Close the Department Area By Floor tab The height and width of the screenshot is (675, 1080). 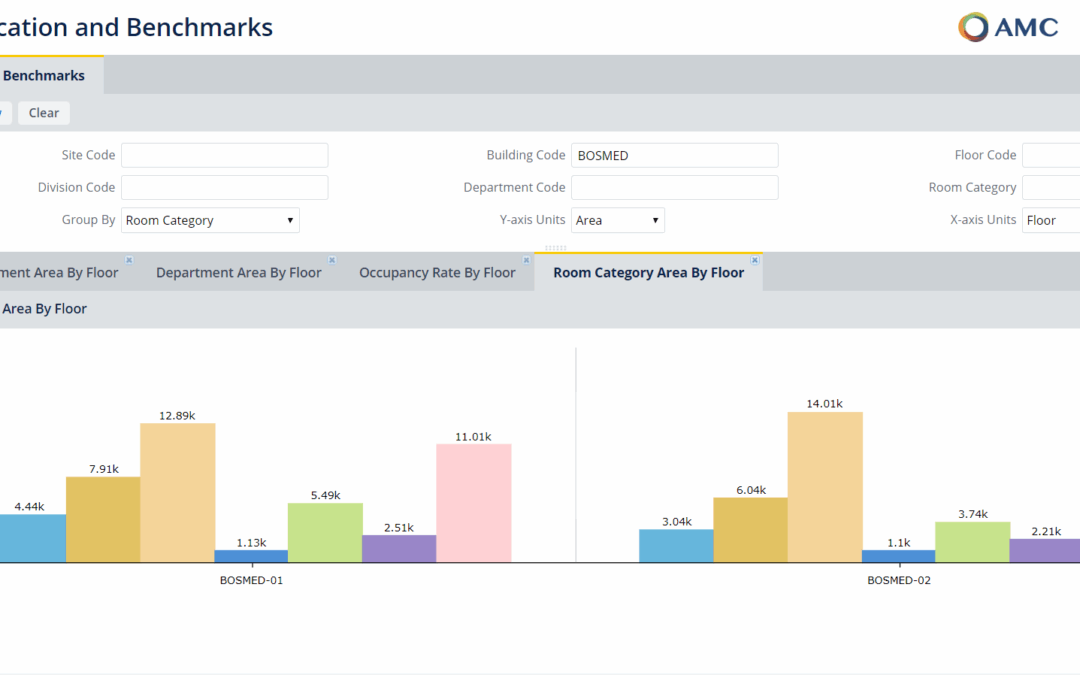332,260
